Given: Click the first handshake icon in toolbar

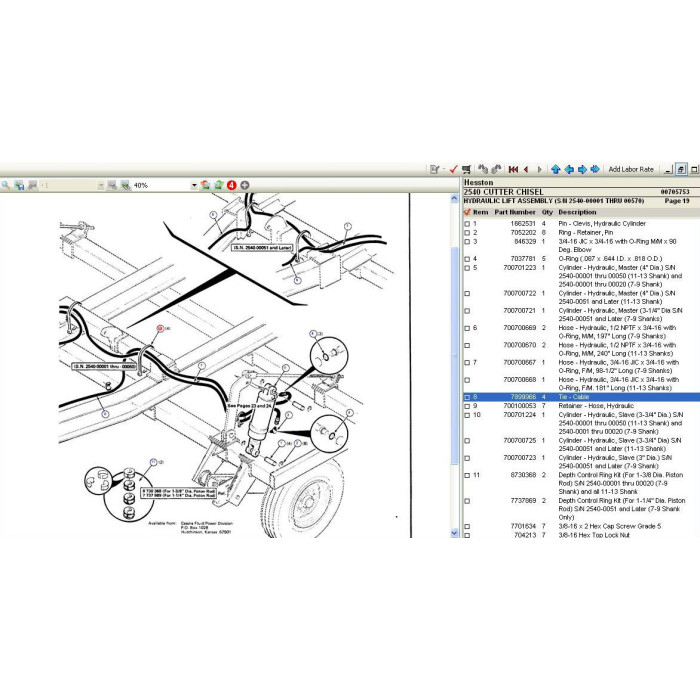Looking at the screenshot, I should tap(483, 169).
